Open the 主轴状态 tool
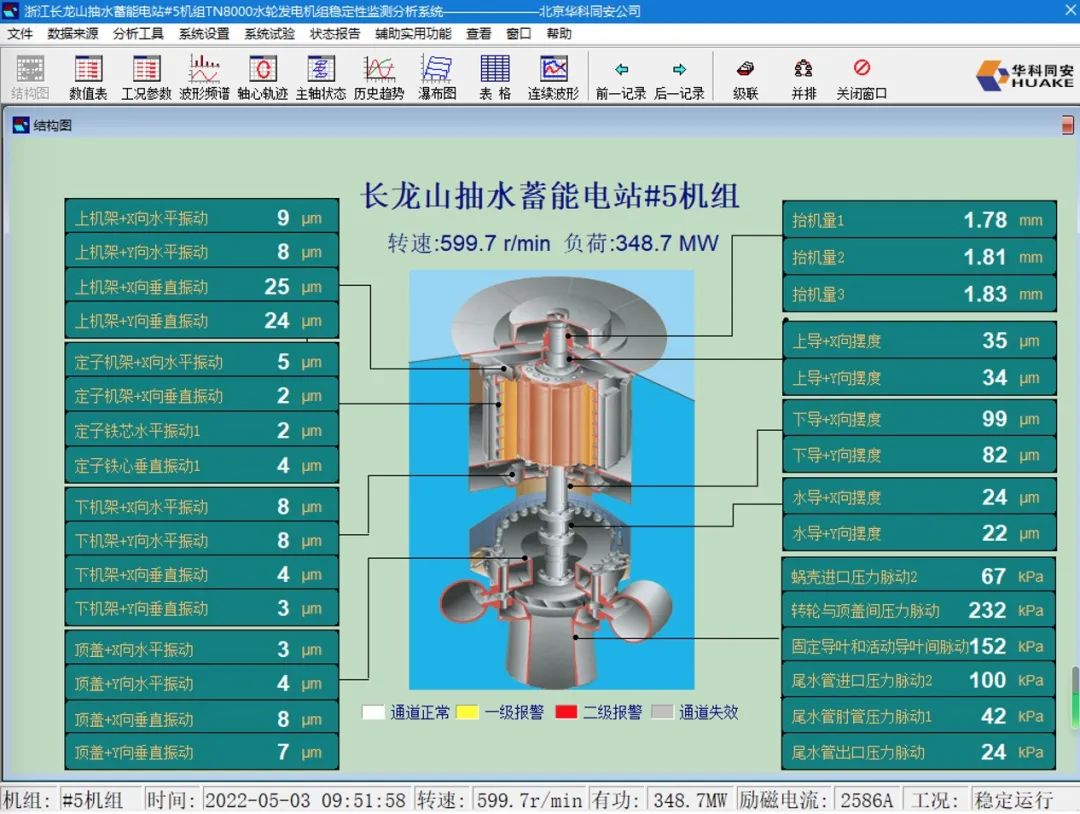Screen dimensions: 1080x814 [320, 77]
